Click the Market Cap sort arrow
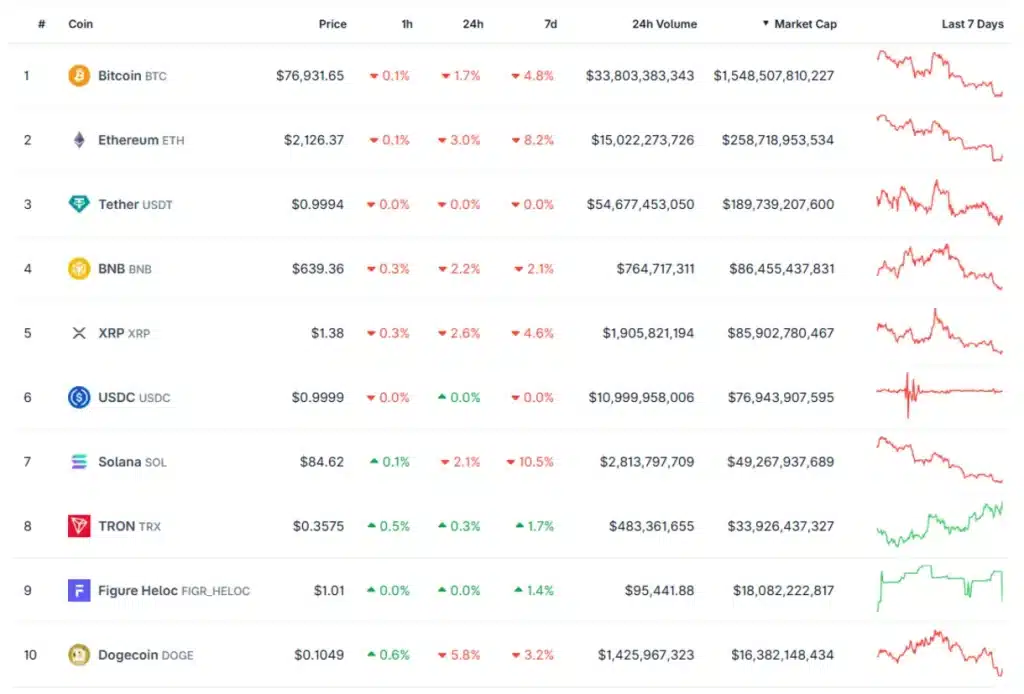The image size is (1024, 694). [765, 24]
